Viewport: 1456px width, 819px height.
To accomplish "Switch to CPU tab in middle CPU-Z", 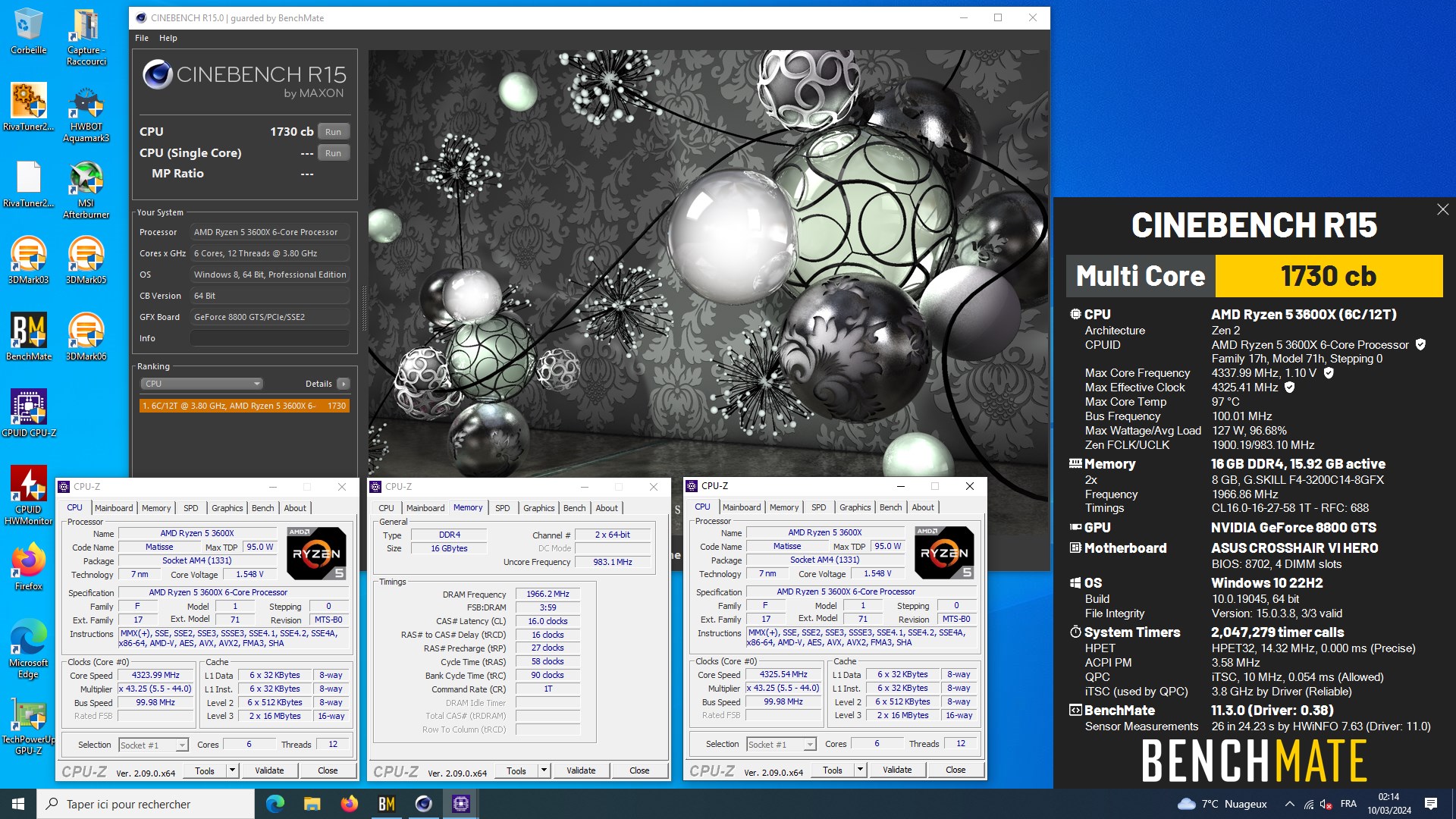I will click(x=386, y=508).
